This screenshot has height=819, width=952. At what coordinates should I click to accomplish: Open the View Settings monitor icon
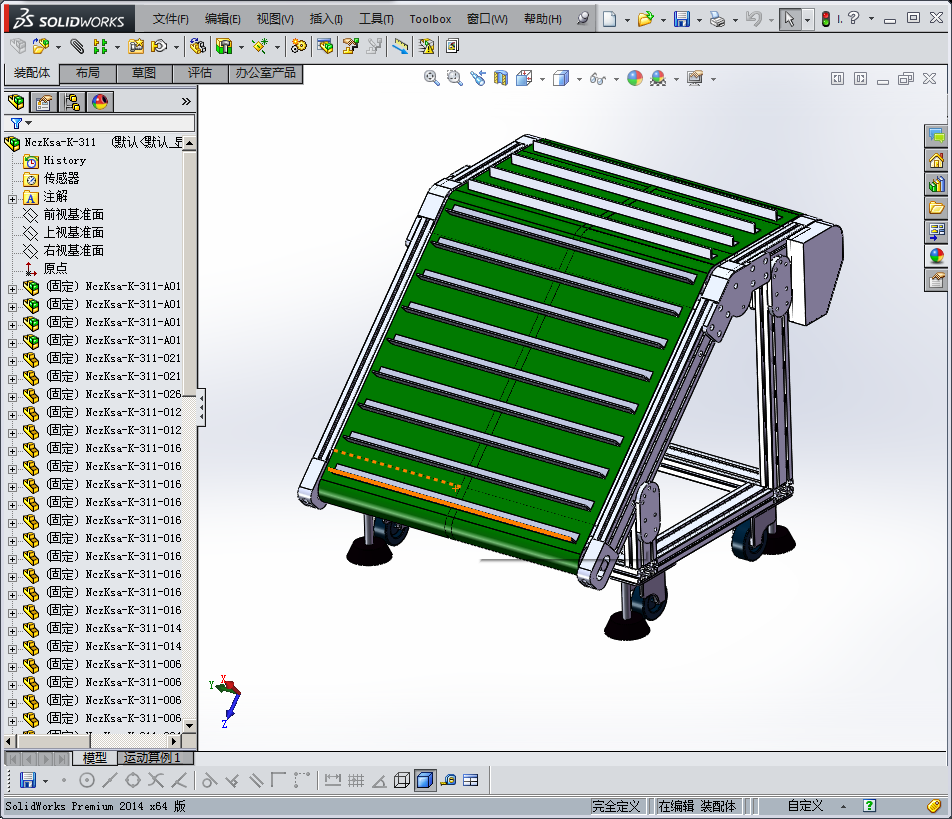(x=695, y=78)
